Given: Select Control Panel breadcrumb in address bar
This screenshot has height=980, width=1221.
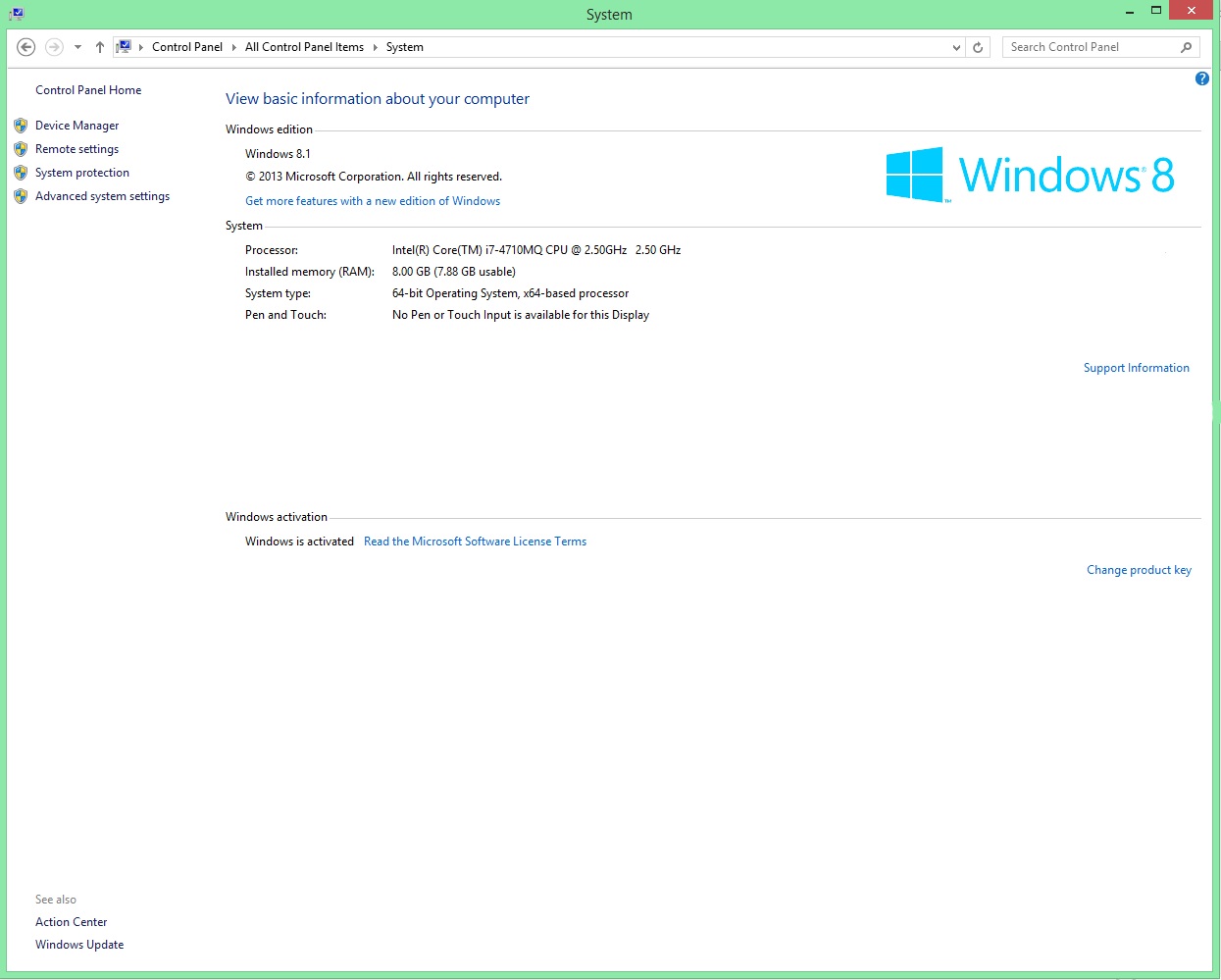Looking at the screenshot, I should point(187,47).
